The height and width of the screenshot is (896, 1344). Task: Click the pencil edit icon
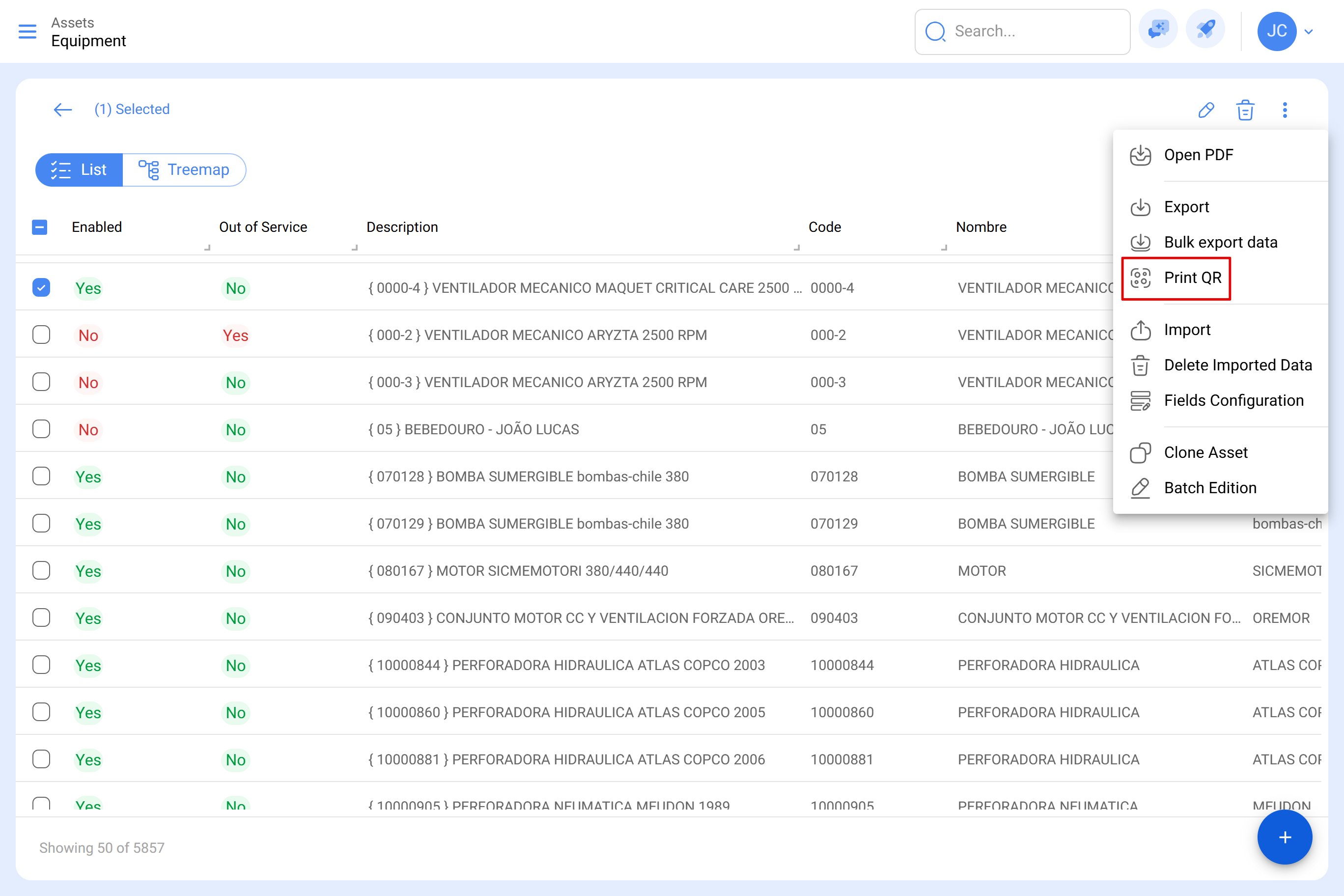click(x=1205, y=110)
